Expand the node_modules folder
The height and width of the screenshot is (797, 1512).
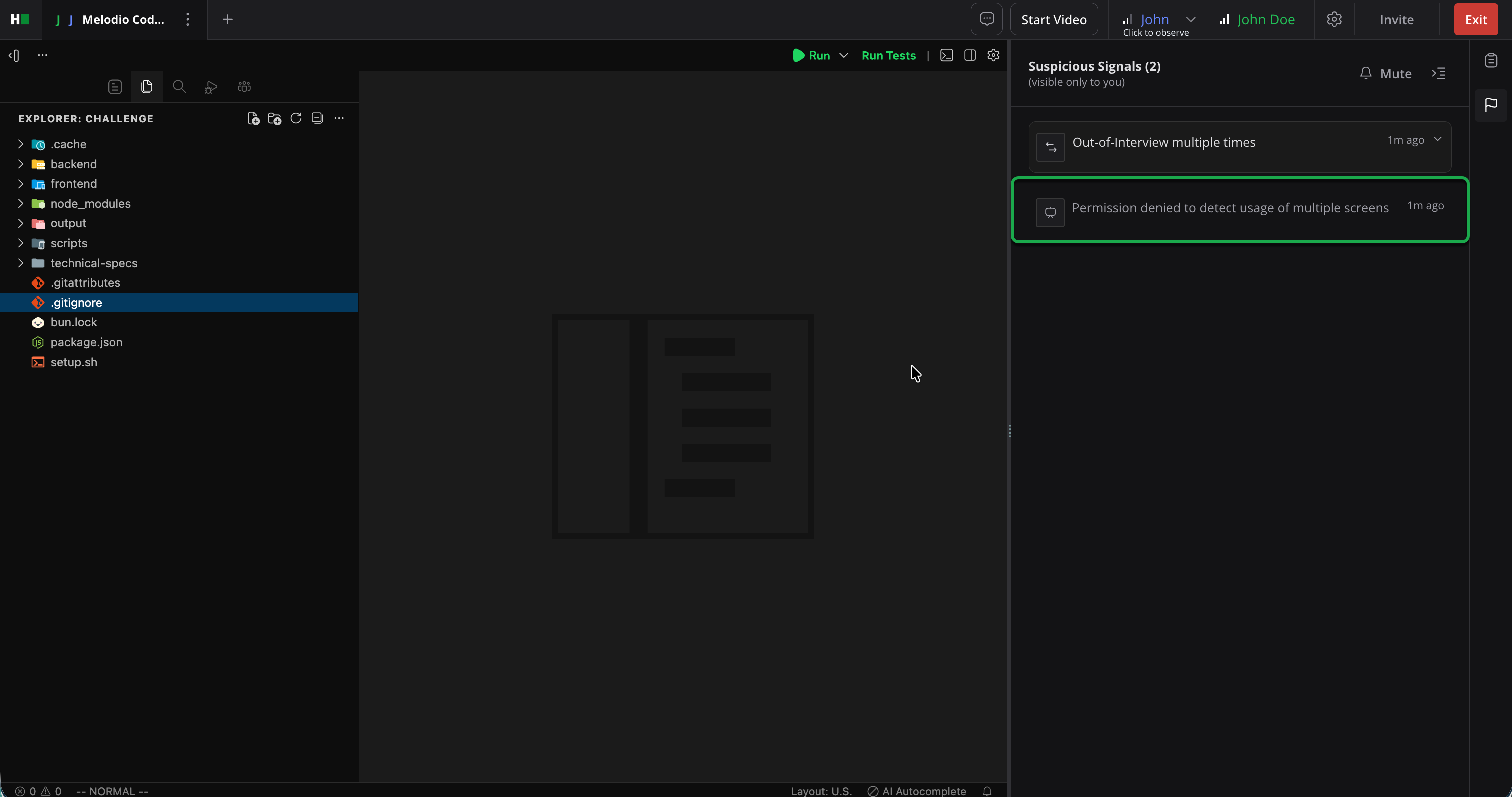[179, 204]
